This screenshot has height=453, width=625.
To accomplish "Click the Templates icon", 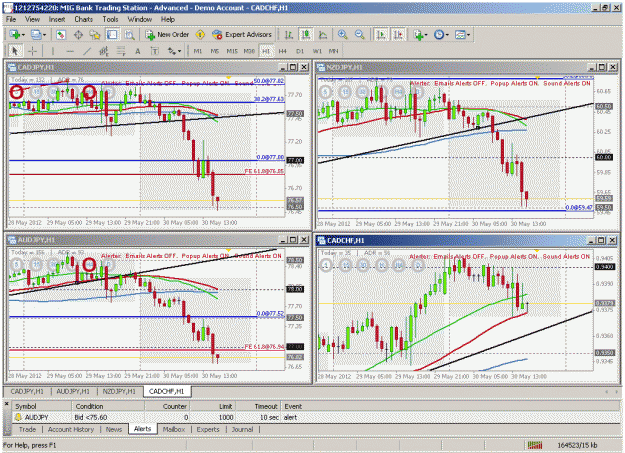I will coord(460,35).
